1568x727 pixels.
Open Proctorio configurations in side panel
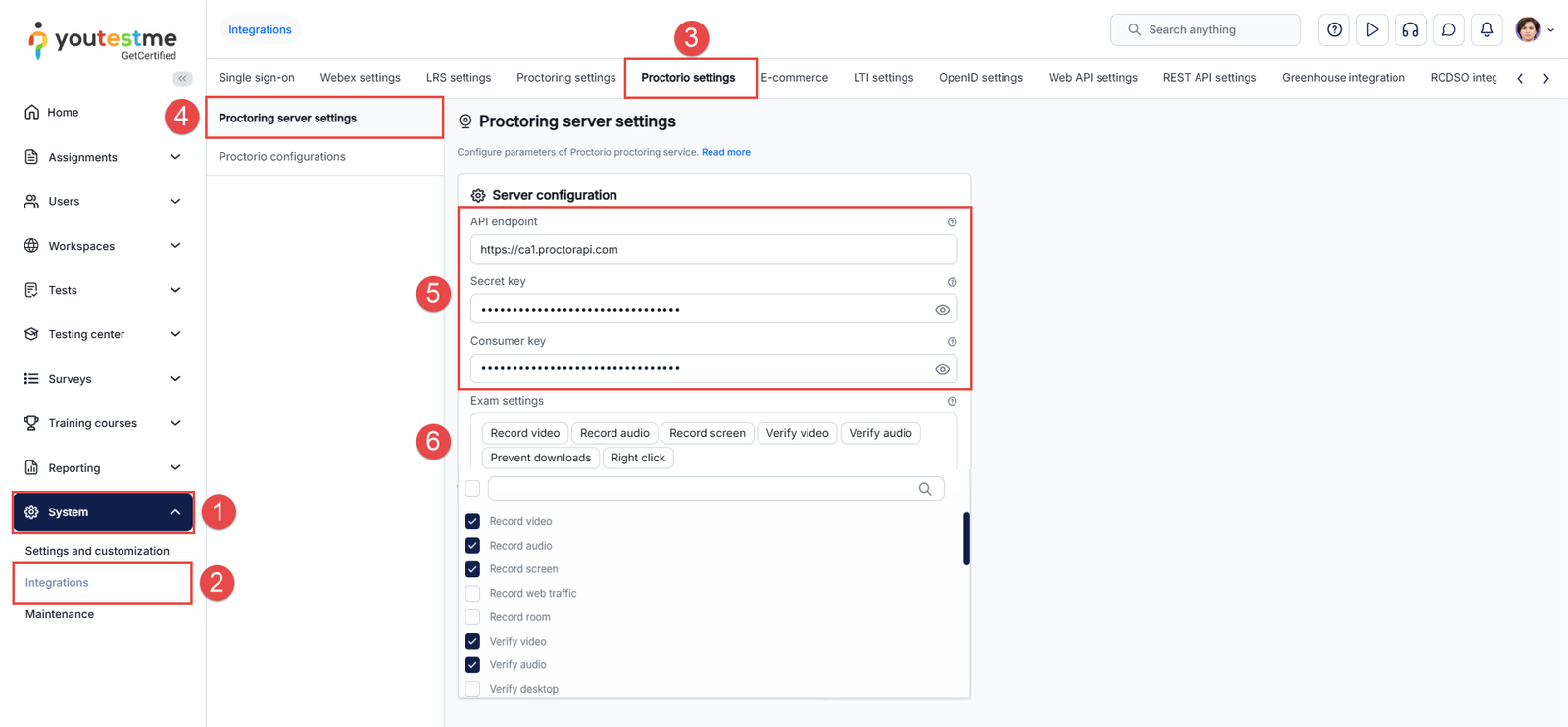click(282, 157)
